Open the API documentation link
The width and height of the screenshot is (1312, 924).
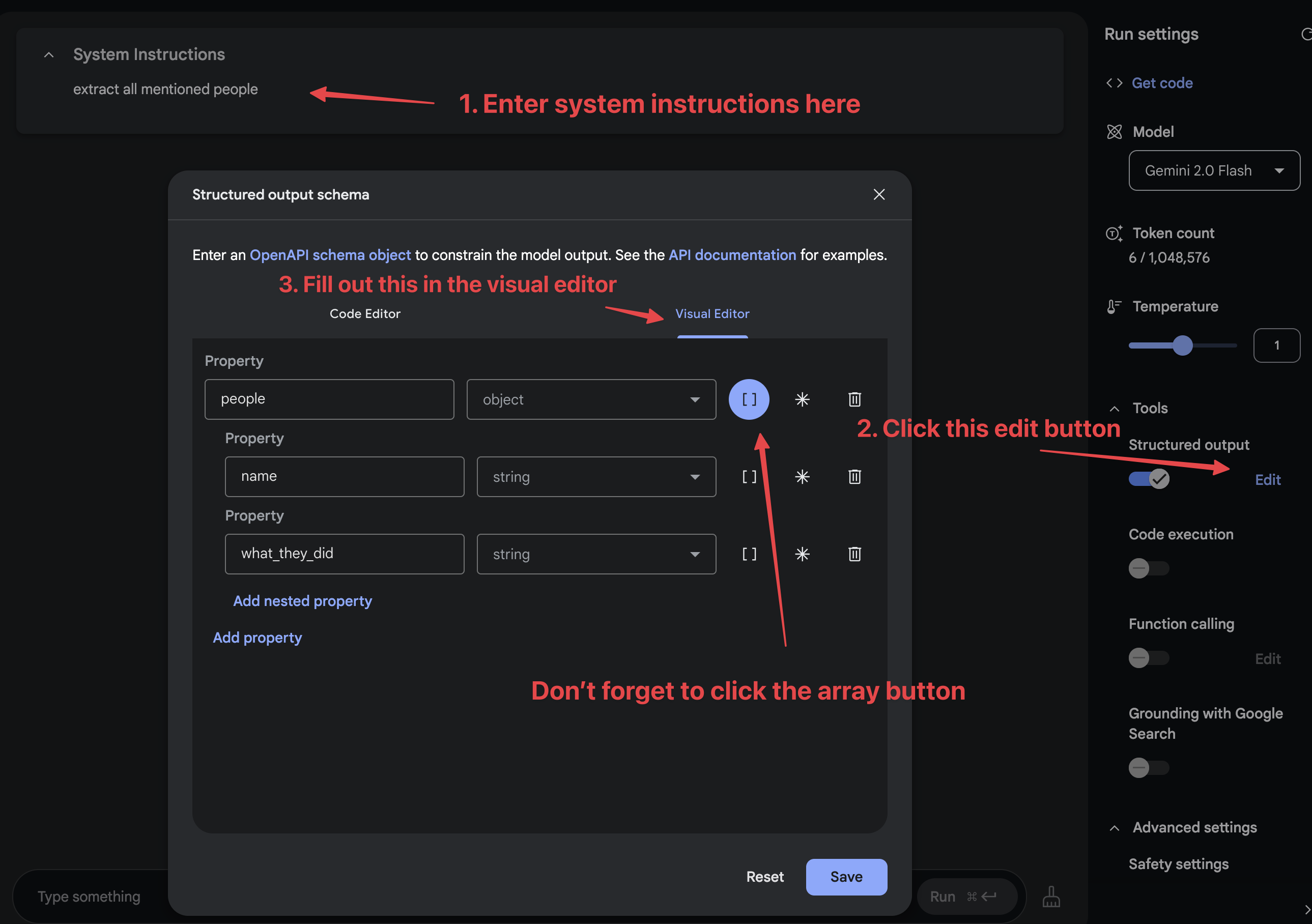732,255
